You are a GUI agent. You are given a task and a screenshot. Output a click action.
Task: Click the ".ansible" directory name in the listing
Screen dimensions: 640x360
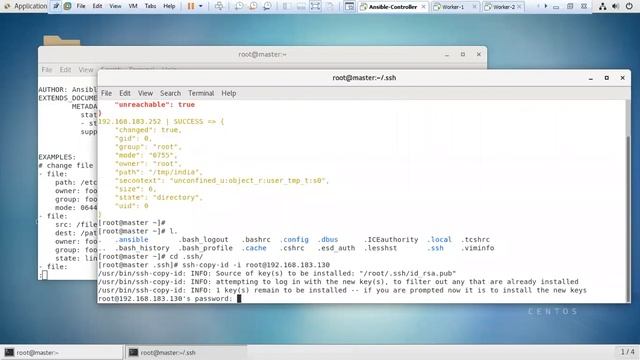[x=131, y=240]
